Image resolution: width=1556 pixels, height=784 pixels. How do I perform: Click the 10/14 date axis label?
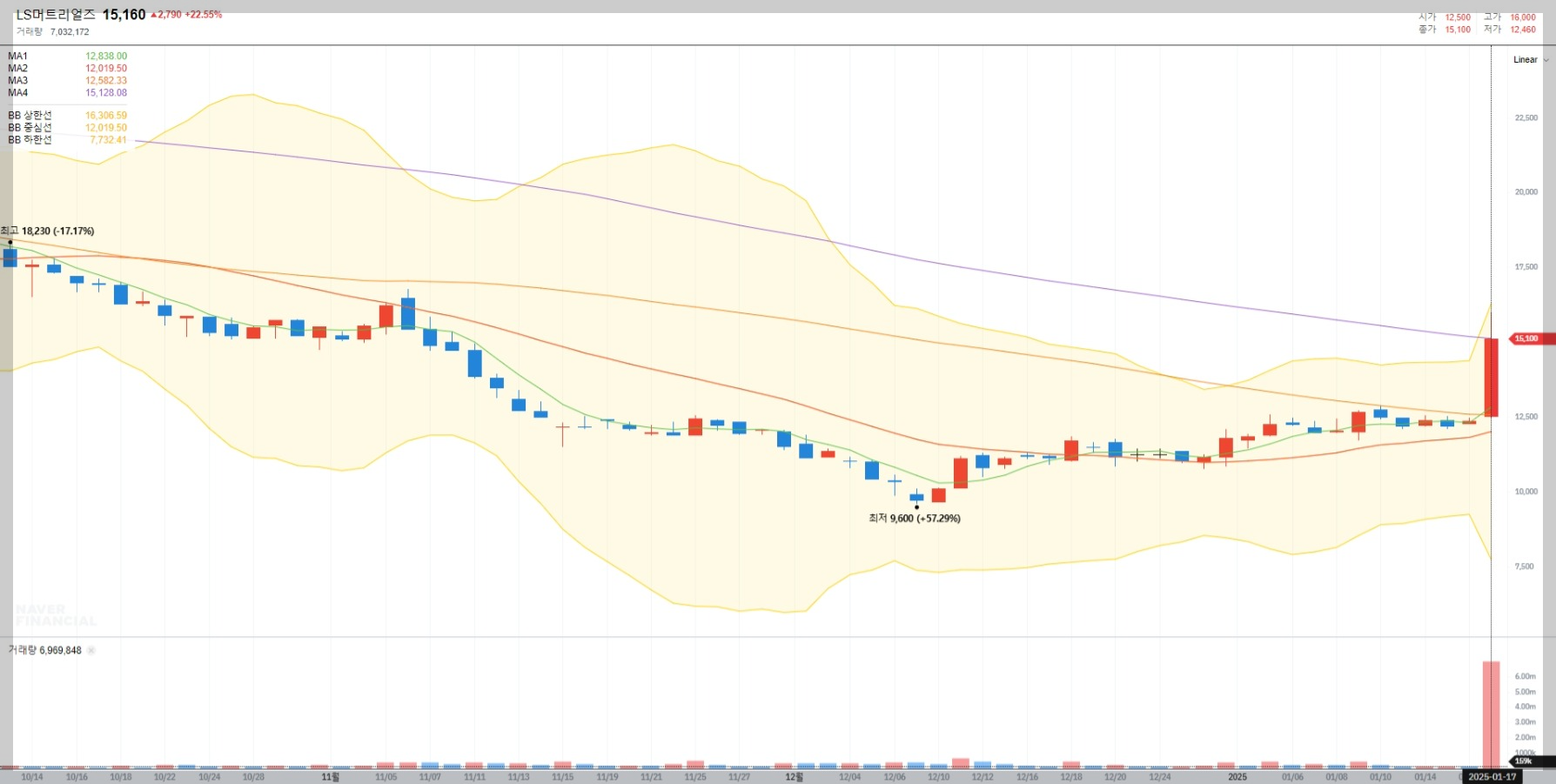(31, 777)
